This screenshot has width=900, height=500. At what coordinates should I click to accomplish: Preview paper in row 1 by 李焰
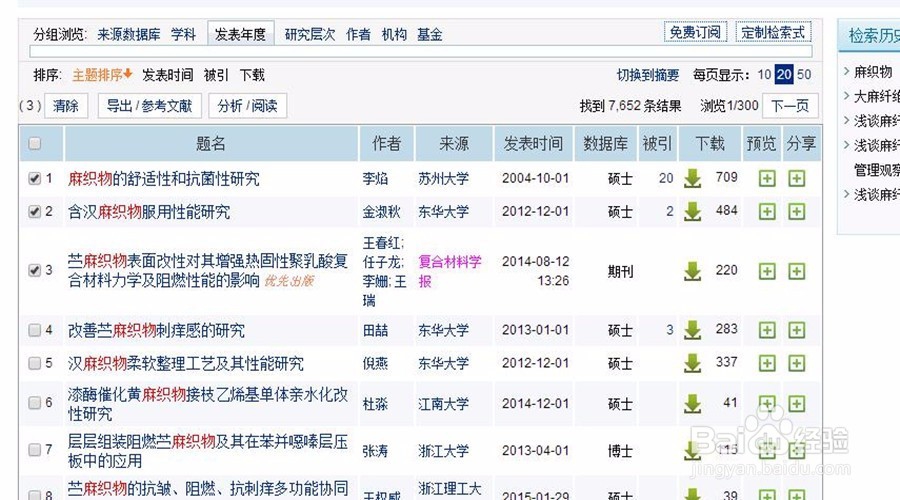click(767, 179)
